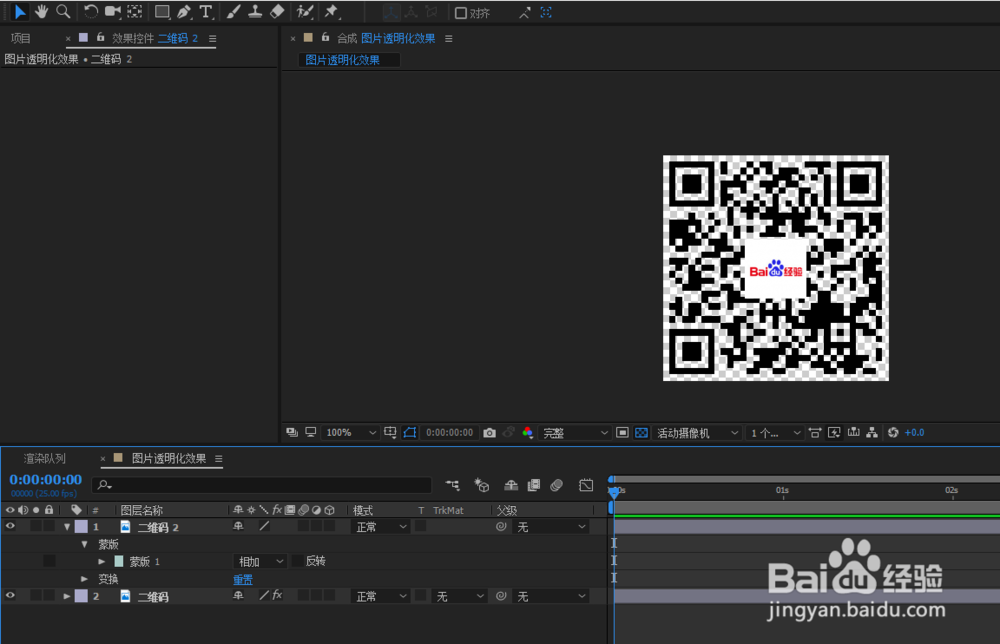
Task: Select the Roto Brush tool
Action: coord(305,11)
